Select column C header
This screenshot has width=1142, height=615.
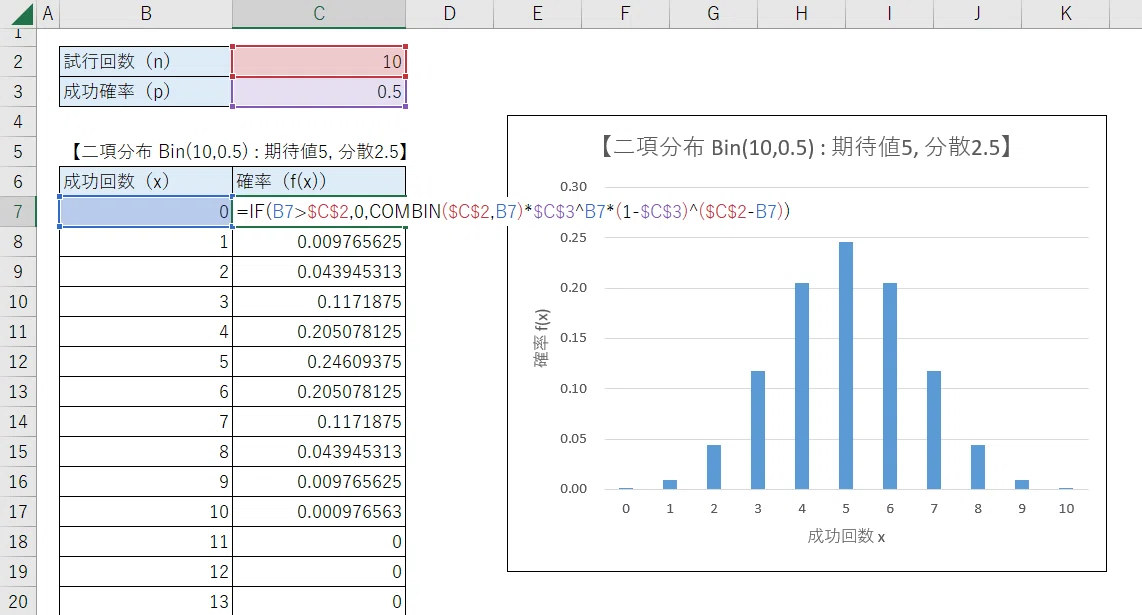[319, 14]
